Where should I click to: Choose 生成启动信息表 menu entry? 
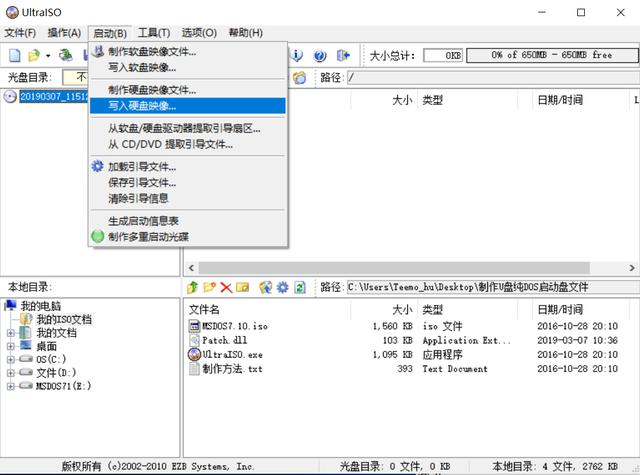coord(188,221)
